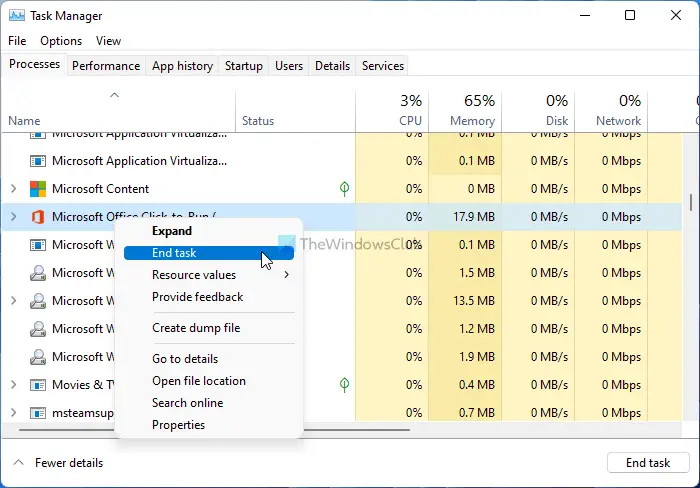Image resolution: width=700 pixels, height=488 pixels.
Task: Click the process icon in the 1.2 MB memory row
Action: 38,329
